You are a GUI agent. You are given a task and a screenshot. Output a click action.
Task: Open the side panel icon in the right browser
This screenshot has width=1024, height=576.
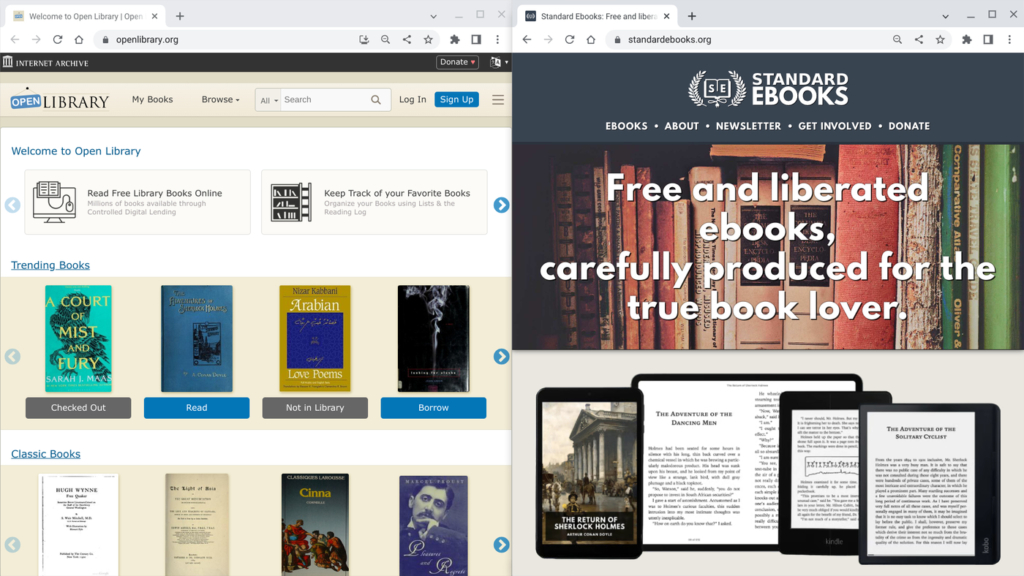987,41
